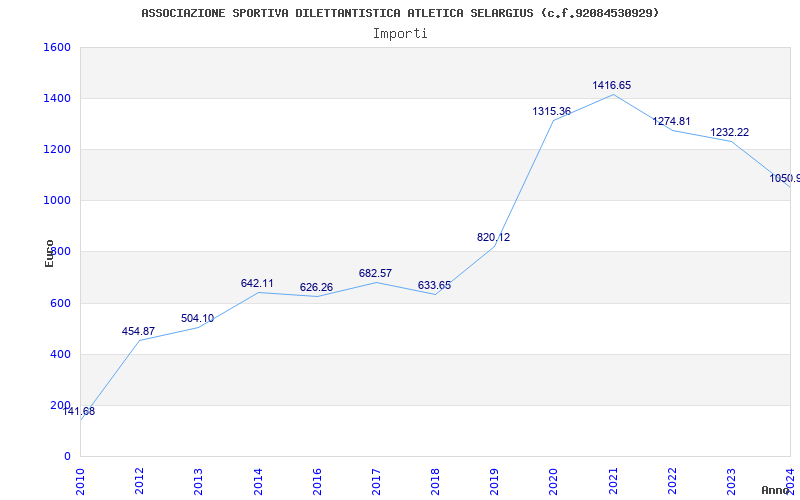Click the data label 820.12
Image resolution: width=800 pixels, height=500 pixels.
pyautogui.click(x=493, y=237)
